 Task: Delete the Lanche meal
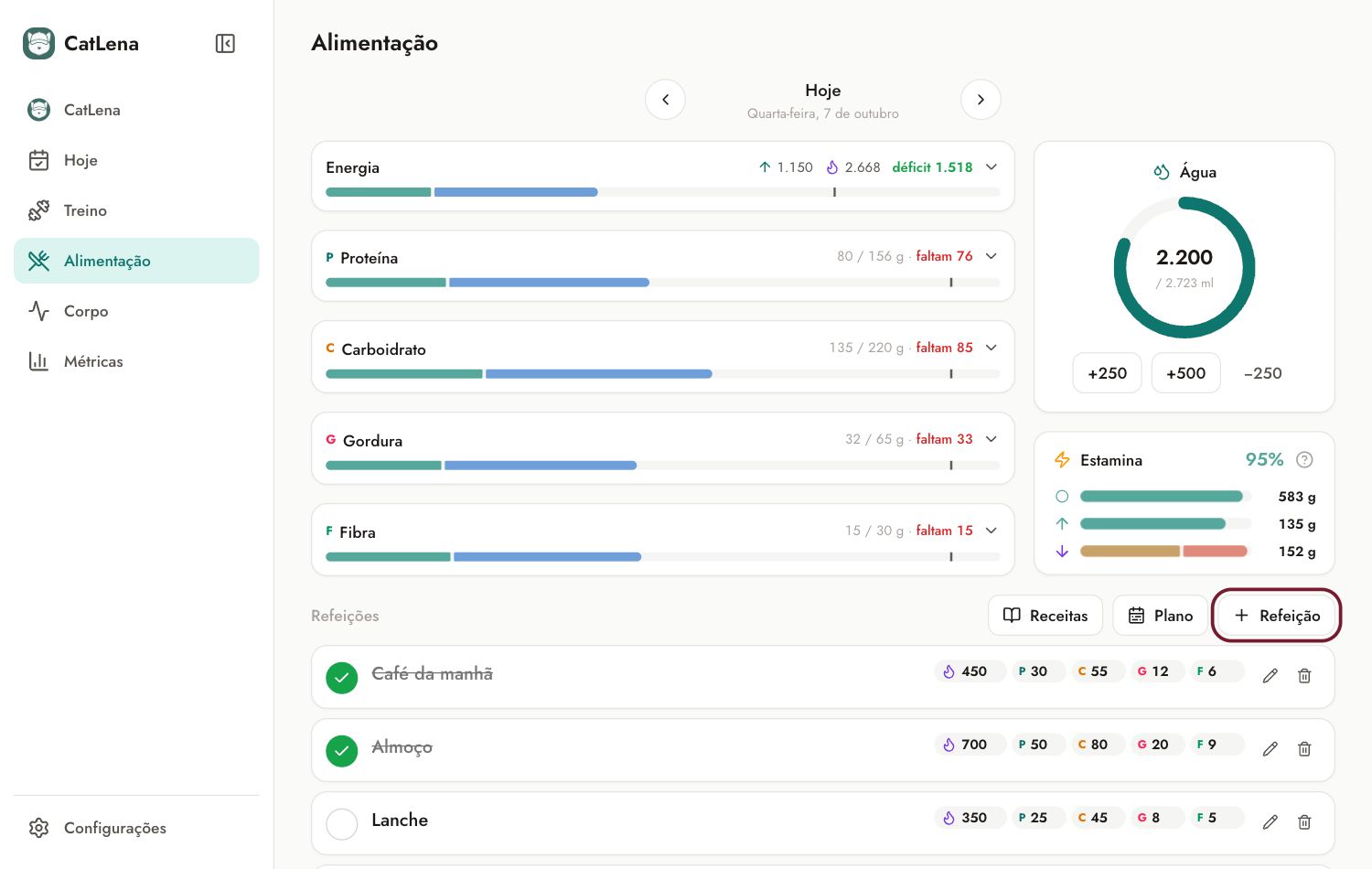[x=1304, y=822]
